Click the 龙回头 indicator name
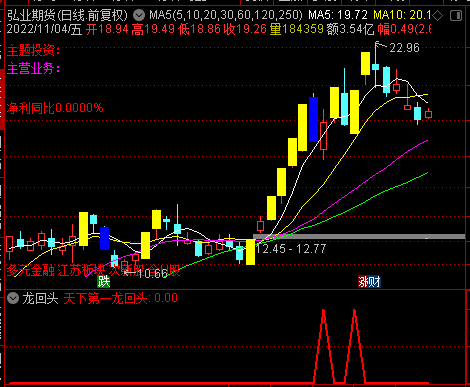This screenshot has width=470, height=387. (x=40, y=298)
